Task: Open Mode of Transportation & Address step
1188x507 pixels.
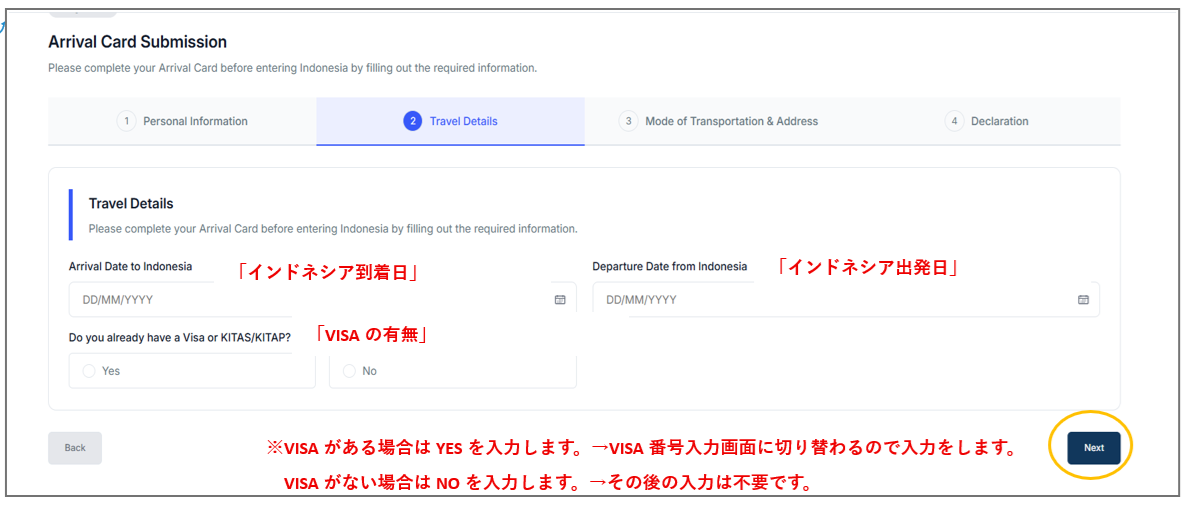Action: tap(718, 121)
